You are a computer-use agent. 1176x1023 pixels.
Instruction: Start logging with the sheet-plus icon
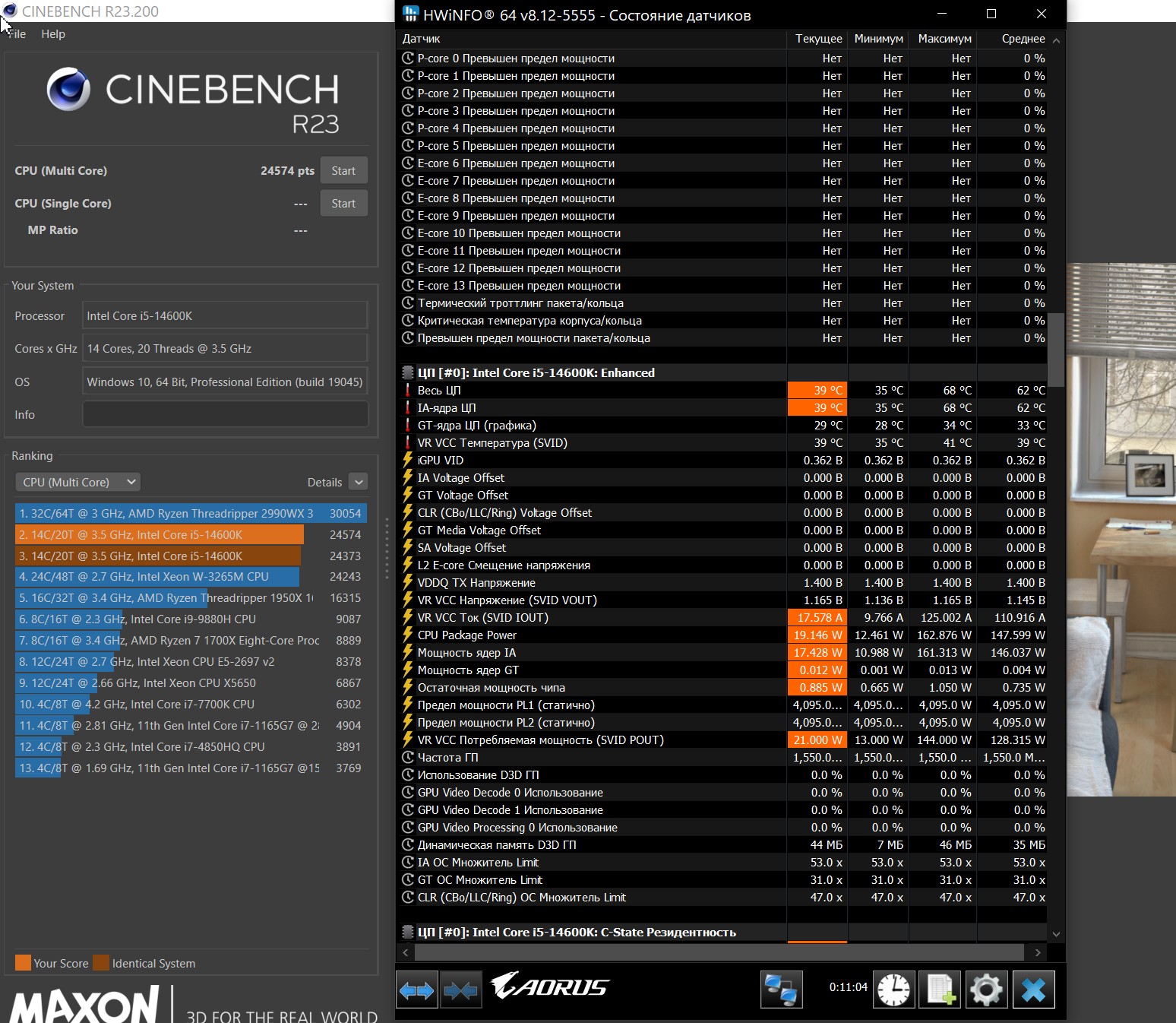pos(940,990)
